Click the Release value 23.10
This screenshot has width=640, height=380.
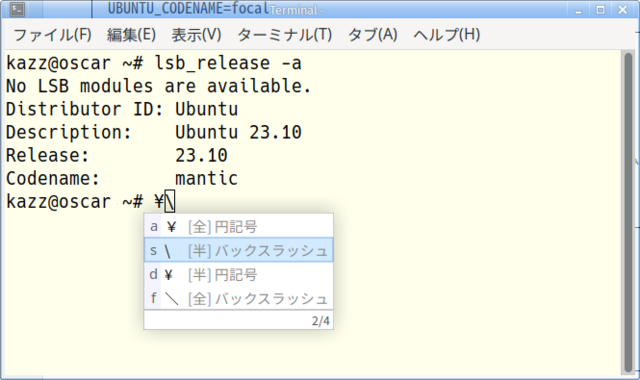coord(202,156)
